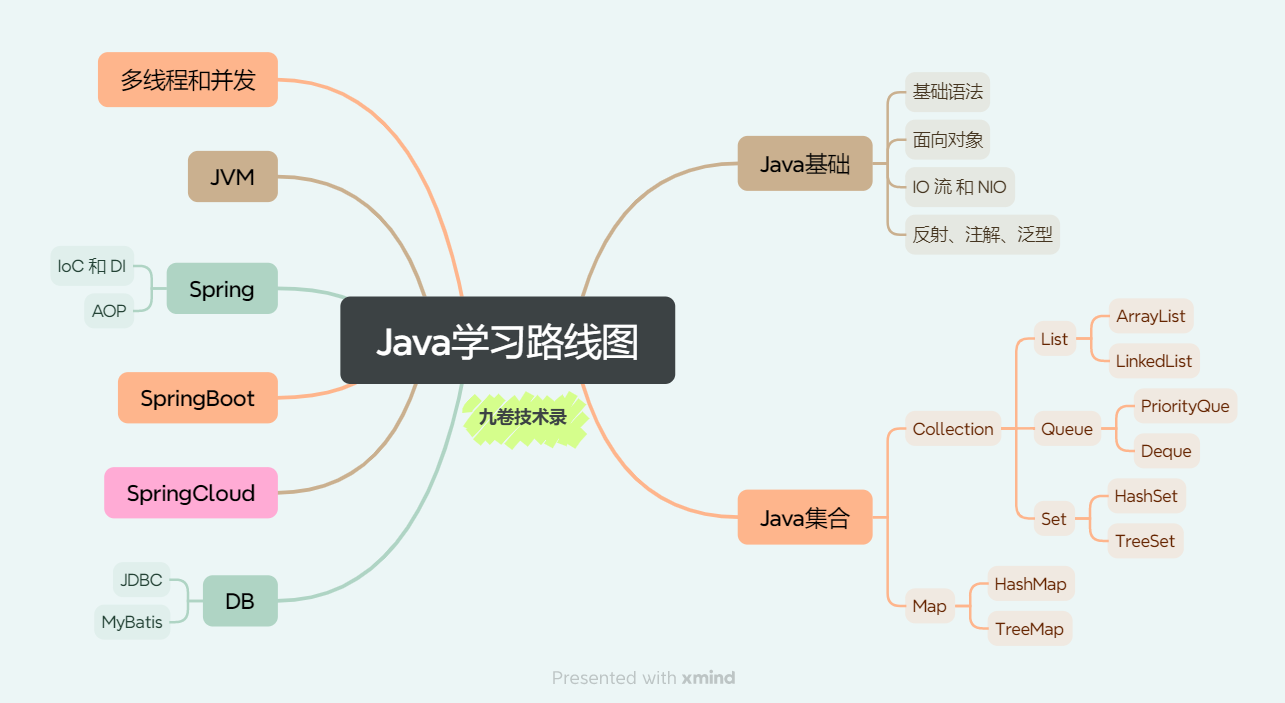Select the DB topic node
The image size is (1285, 703).
point(240,601)
